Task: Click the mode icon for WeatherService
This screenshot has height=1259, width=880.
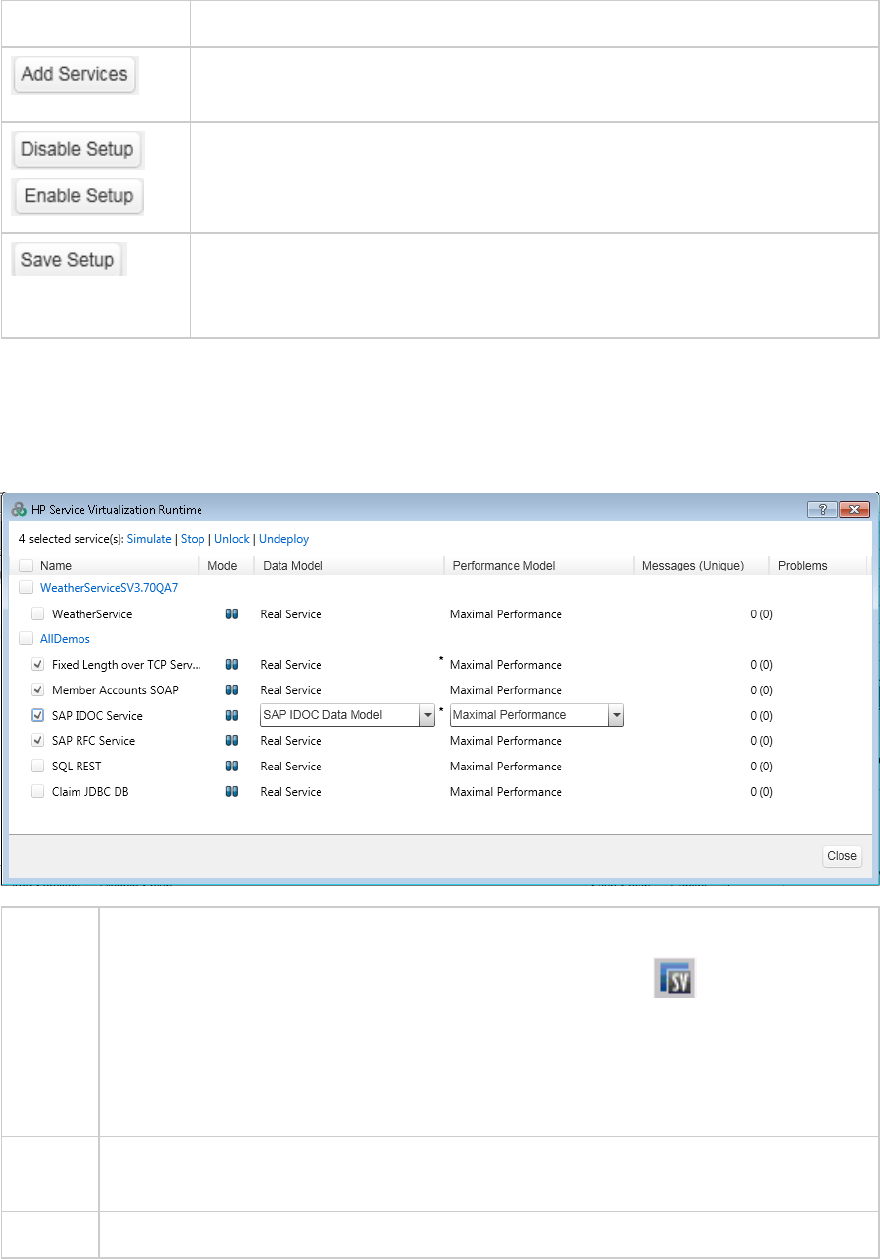Action: pos(231,614)
